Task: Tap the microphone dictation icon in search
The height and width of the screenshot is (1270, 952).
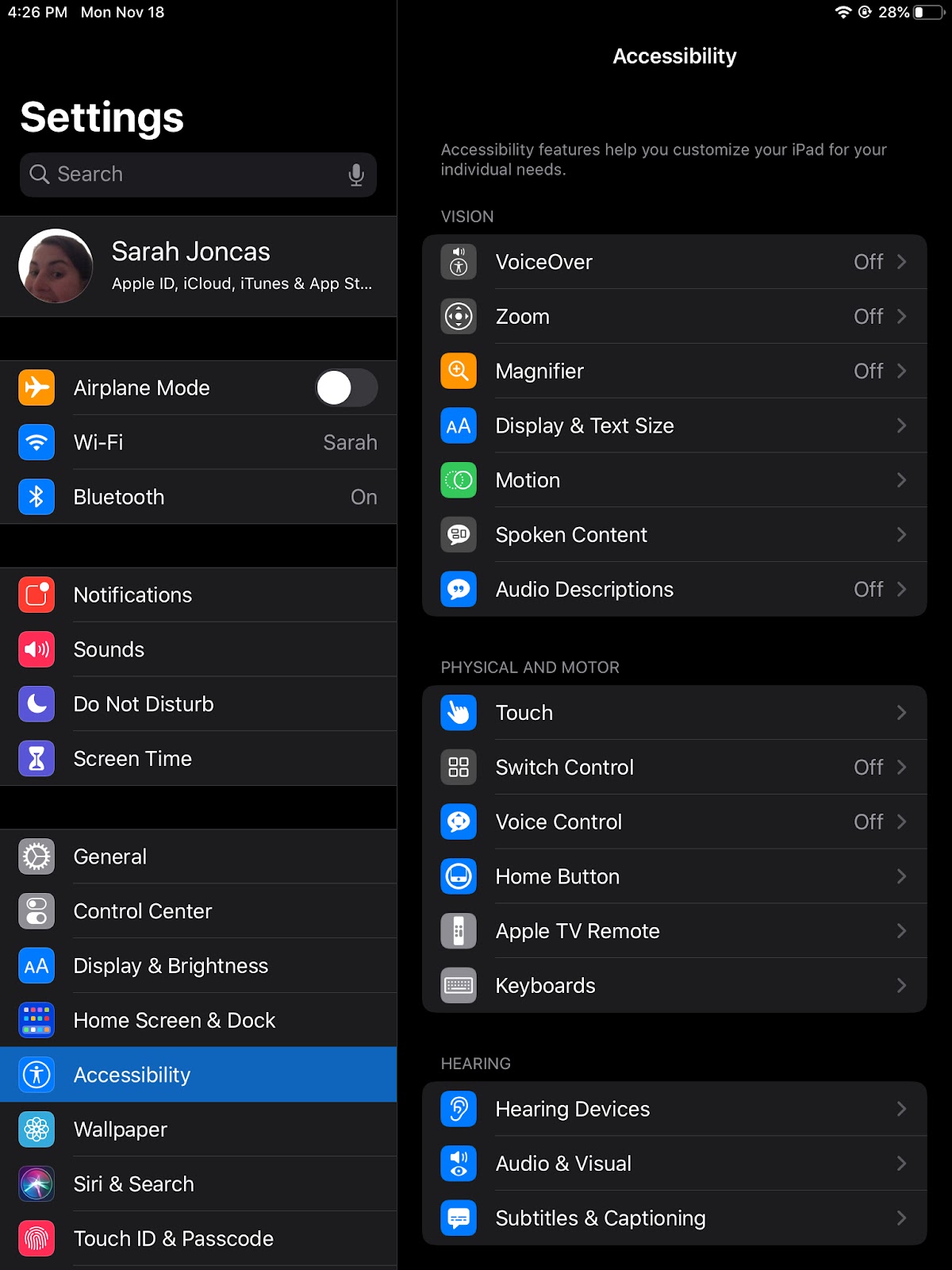Action: pyautogui.click(x=356, y=175)
